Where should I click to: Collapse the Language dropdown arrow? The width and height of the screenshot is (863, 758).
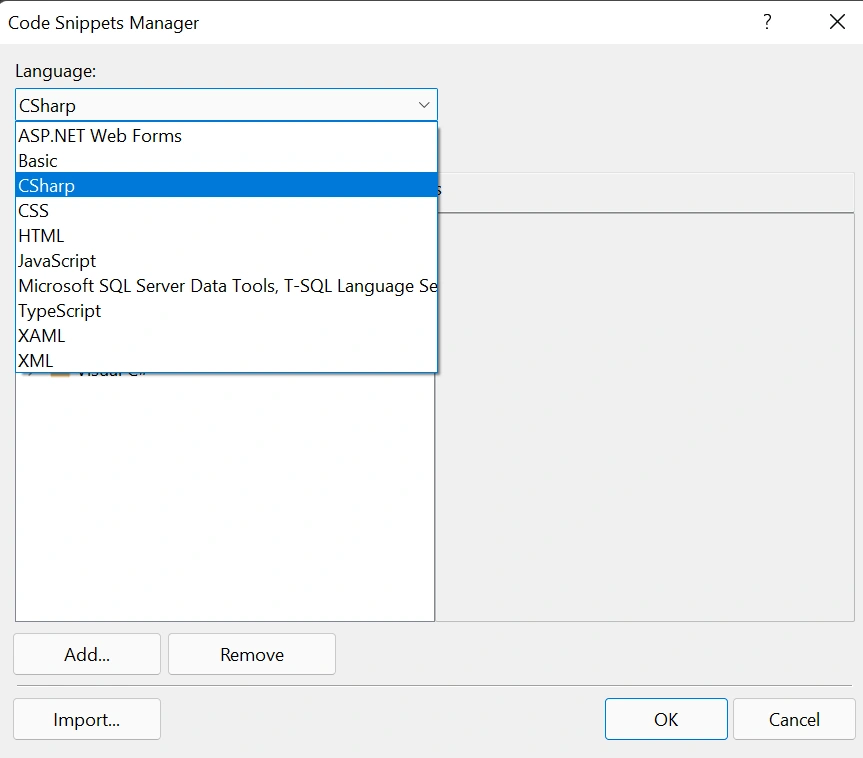[424, 105]
